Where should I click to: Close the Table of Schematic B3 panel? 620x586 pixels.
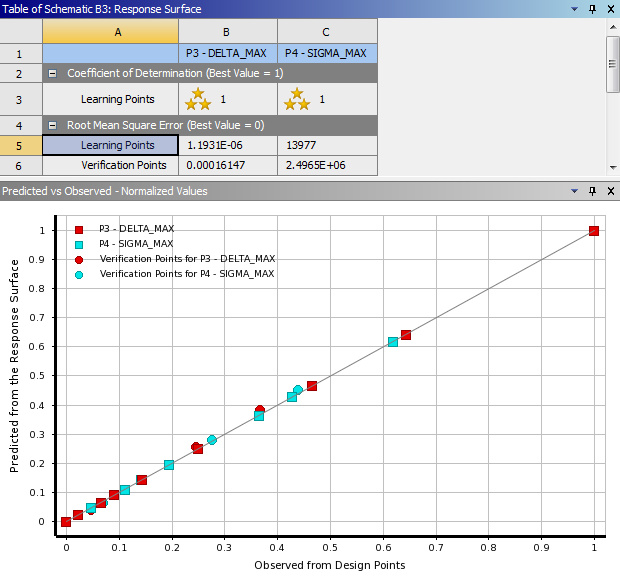pyautogui.click(x=609, y=9)
